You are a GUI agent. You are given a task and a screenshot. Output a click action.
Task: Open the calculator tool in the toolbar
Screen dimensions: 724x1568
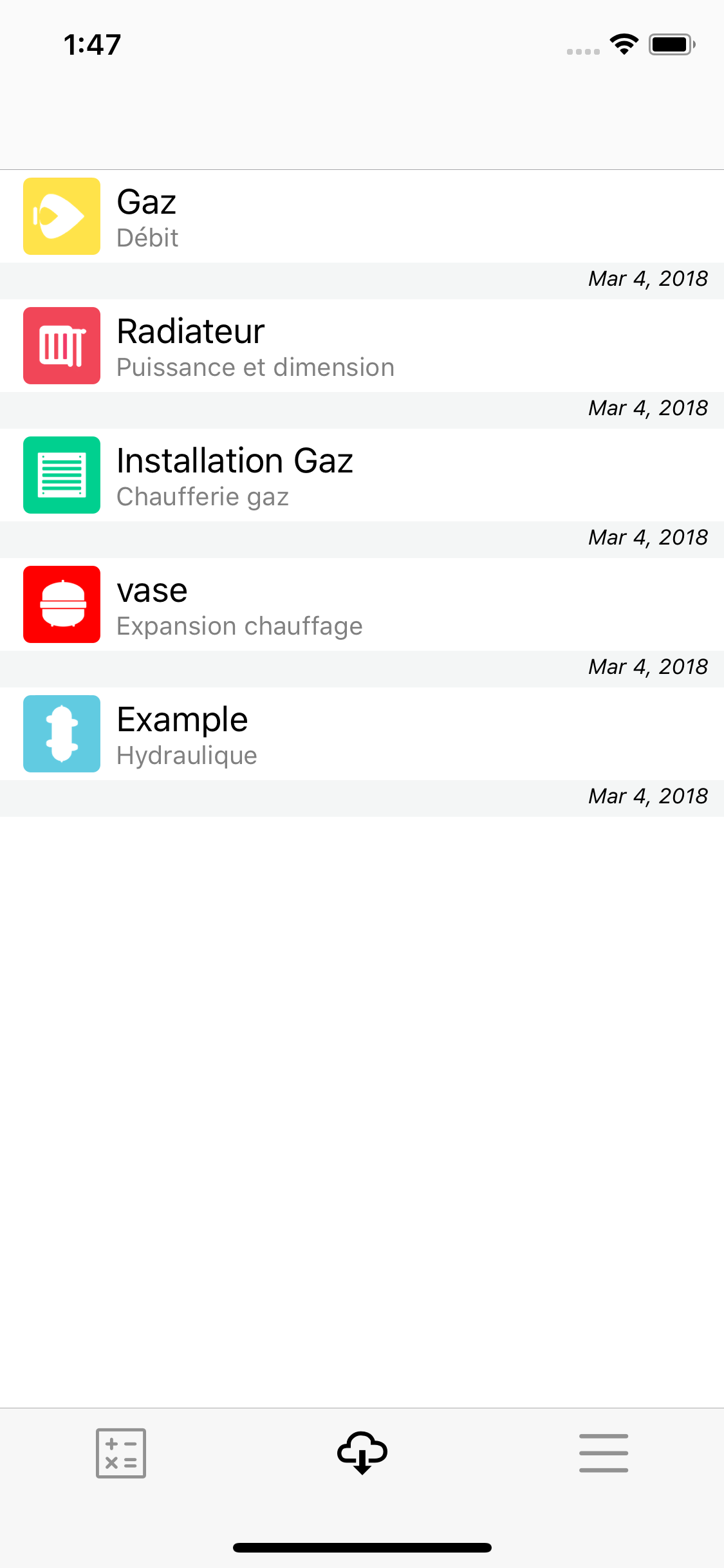120,1453
